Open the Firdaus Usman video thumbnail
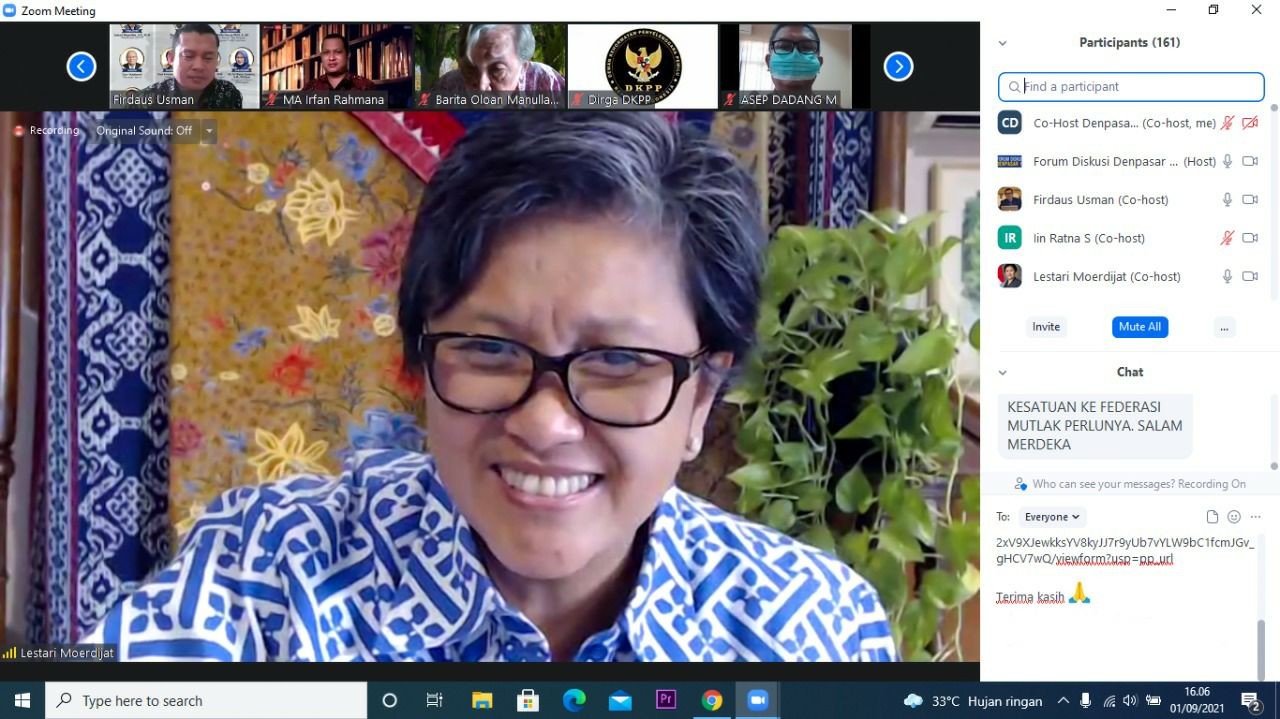1280x719 pixels. pyautogui.click(x=184, y=66)
